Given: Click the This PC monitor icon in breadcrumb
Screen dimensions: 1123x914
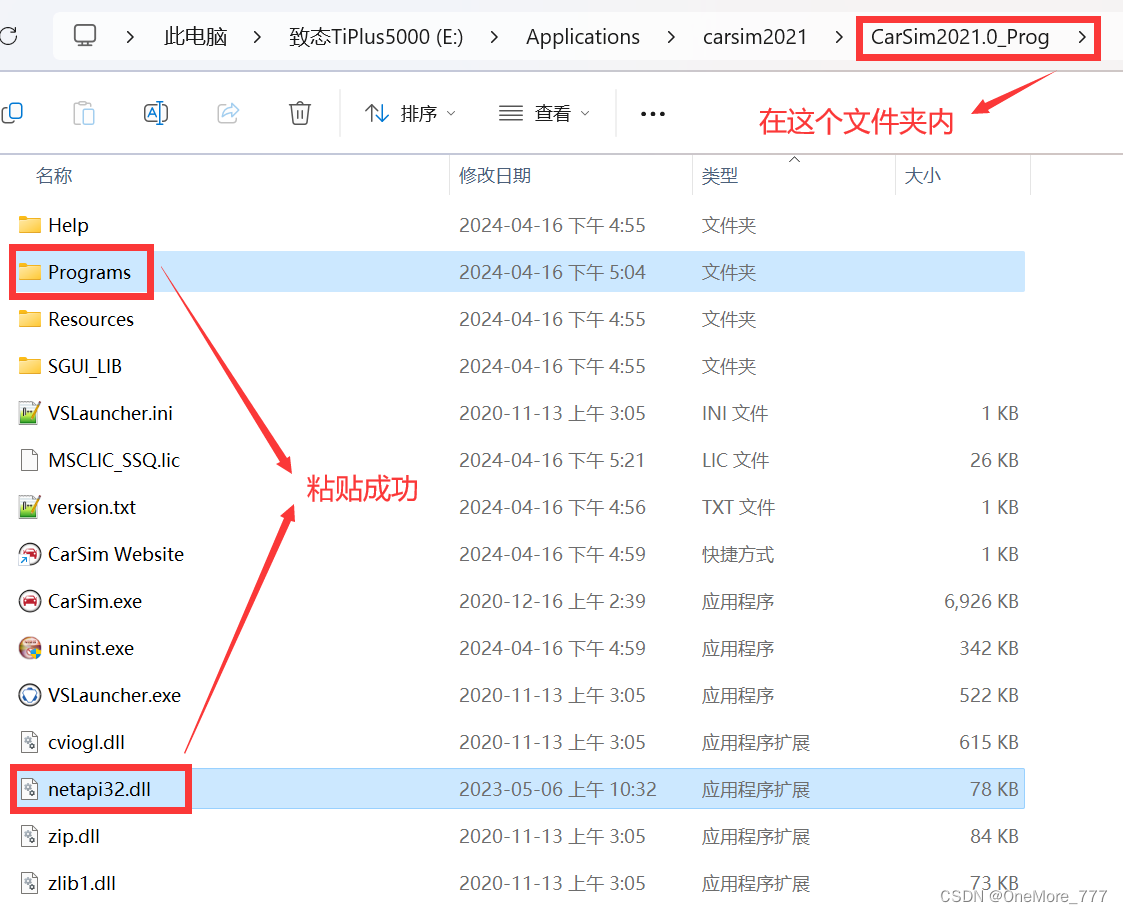Looking at the screenshot, I should (85, 36).
